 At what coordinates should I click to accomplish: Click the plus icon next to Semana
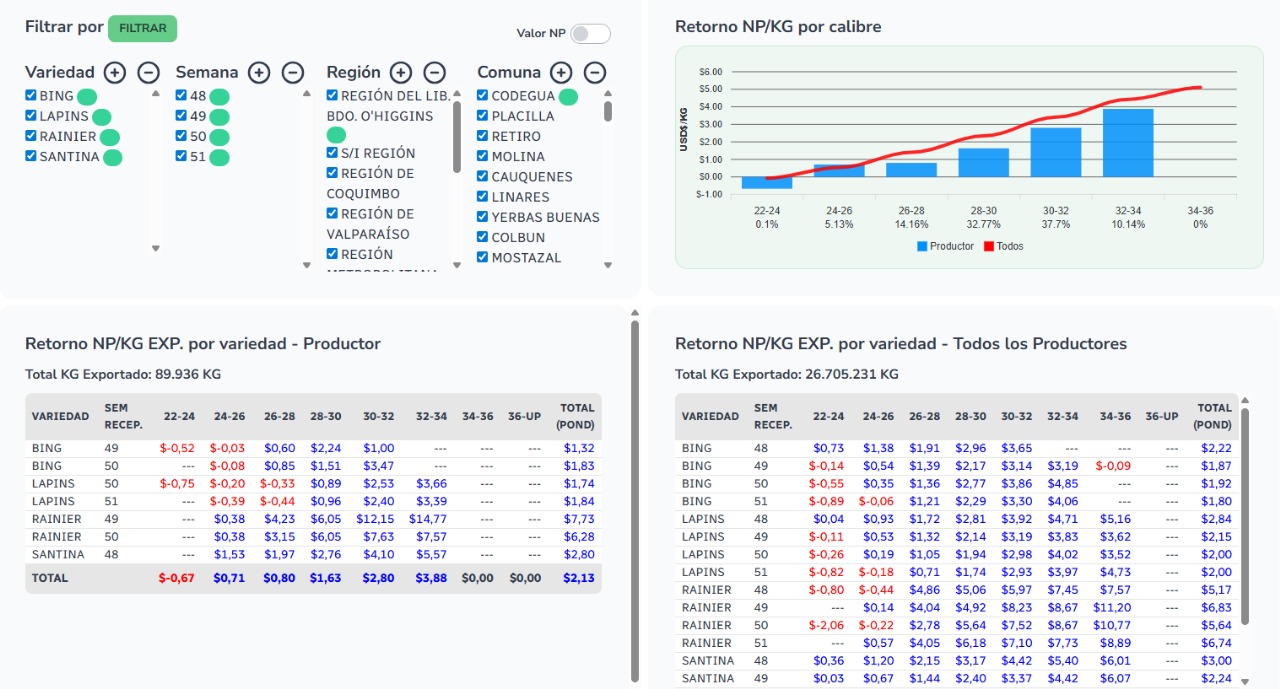(259, 72)
